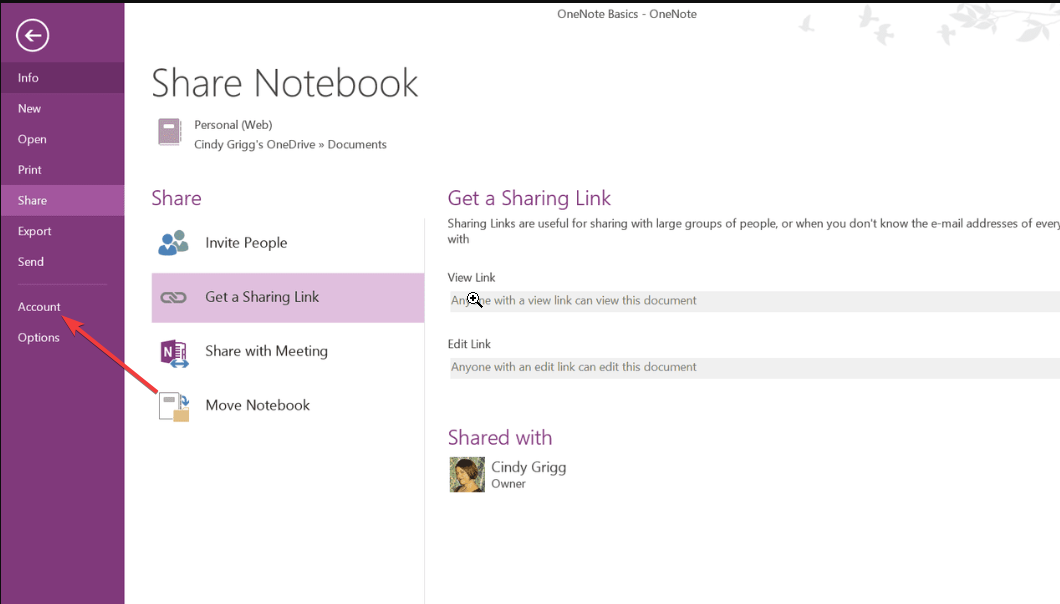The image size is (1060, 604).
Task: Click the View Link label
Action: (x=471, y=277)
